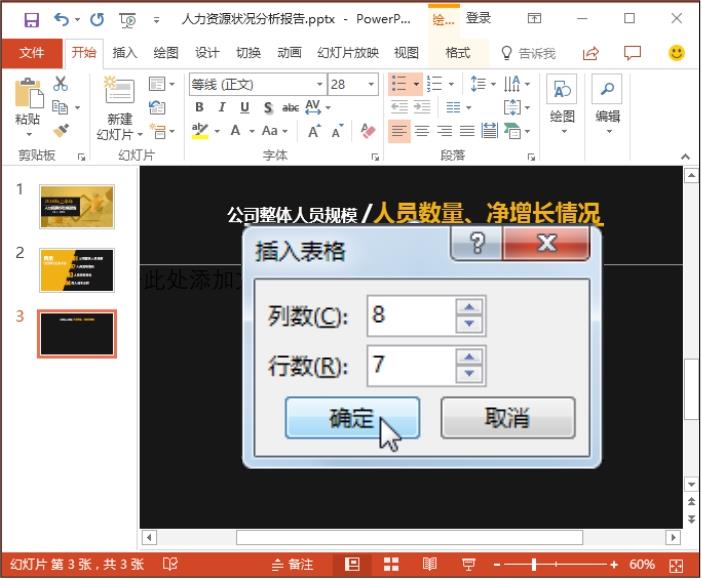This screenshot has width=702, height=579.
Task: Select the Format Painter brush icon
Action: tap(61, 130)
